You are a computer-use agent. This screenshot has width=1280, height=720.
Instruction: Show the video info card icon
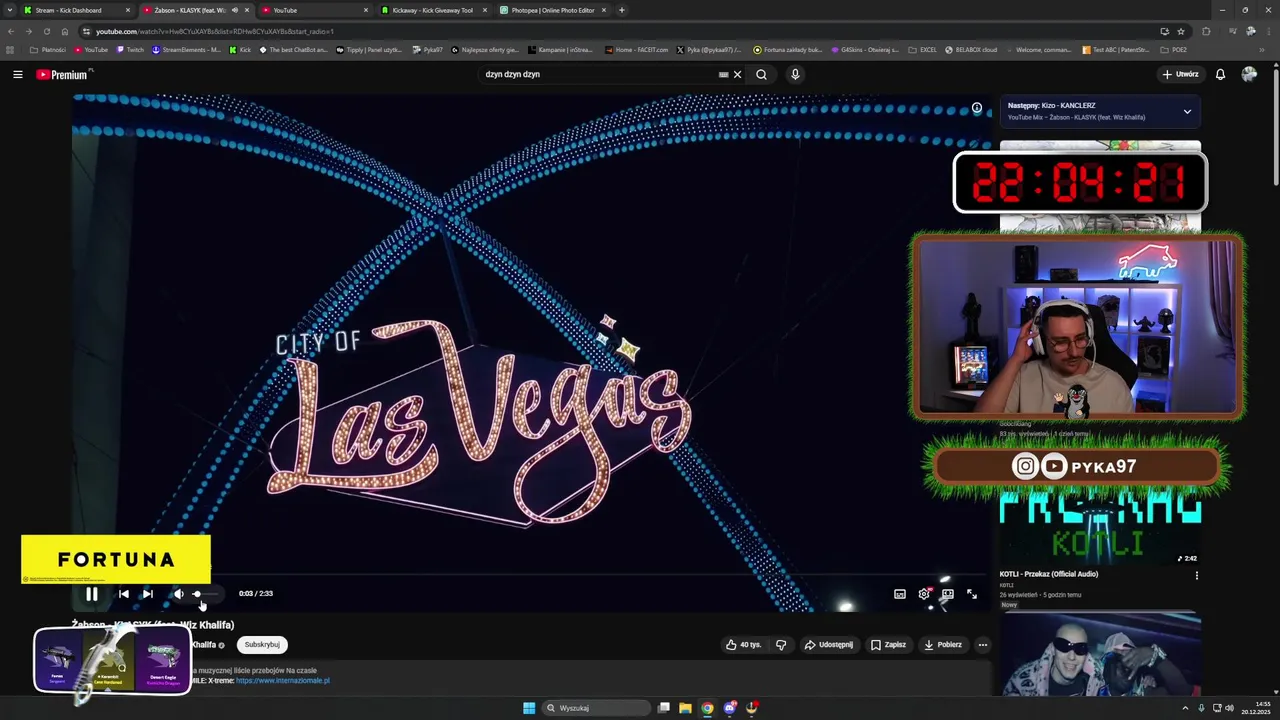coord(977,108)
